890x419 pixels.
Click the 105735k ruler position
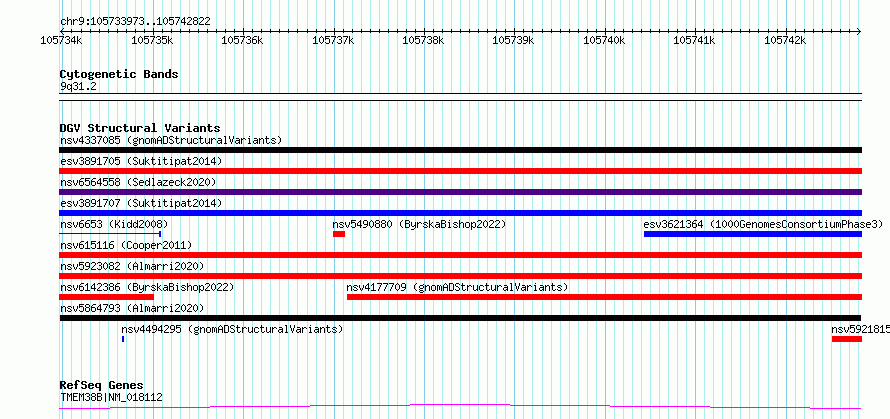tap(152, 40)
